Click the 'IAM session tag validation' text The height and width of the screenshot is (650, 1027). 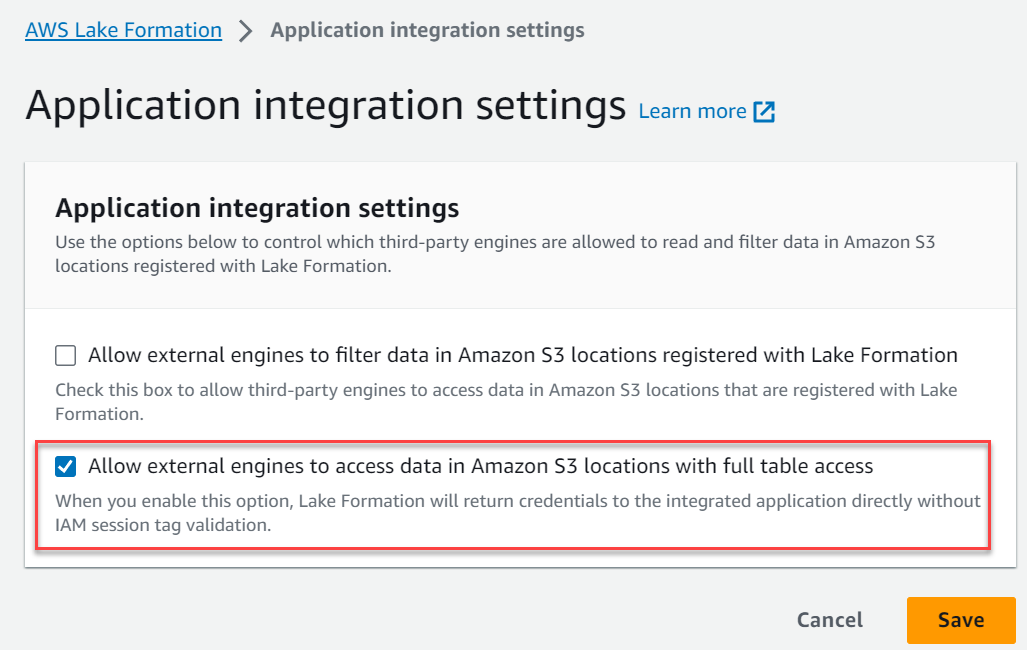click(x=163, y=524)
